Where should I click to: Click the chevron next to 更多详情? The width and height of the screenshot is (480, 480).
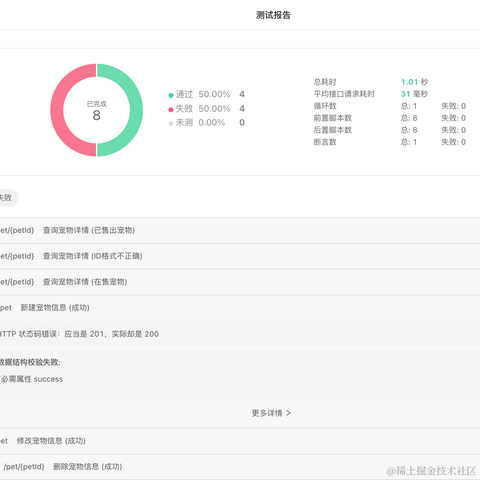[x=288, y=413]
